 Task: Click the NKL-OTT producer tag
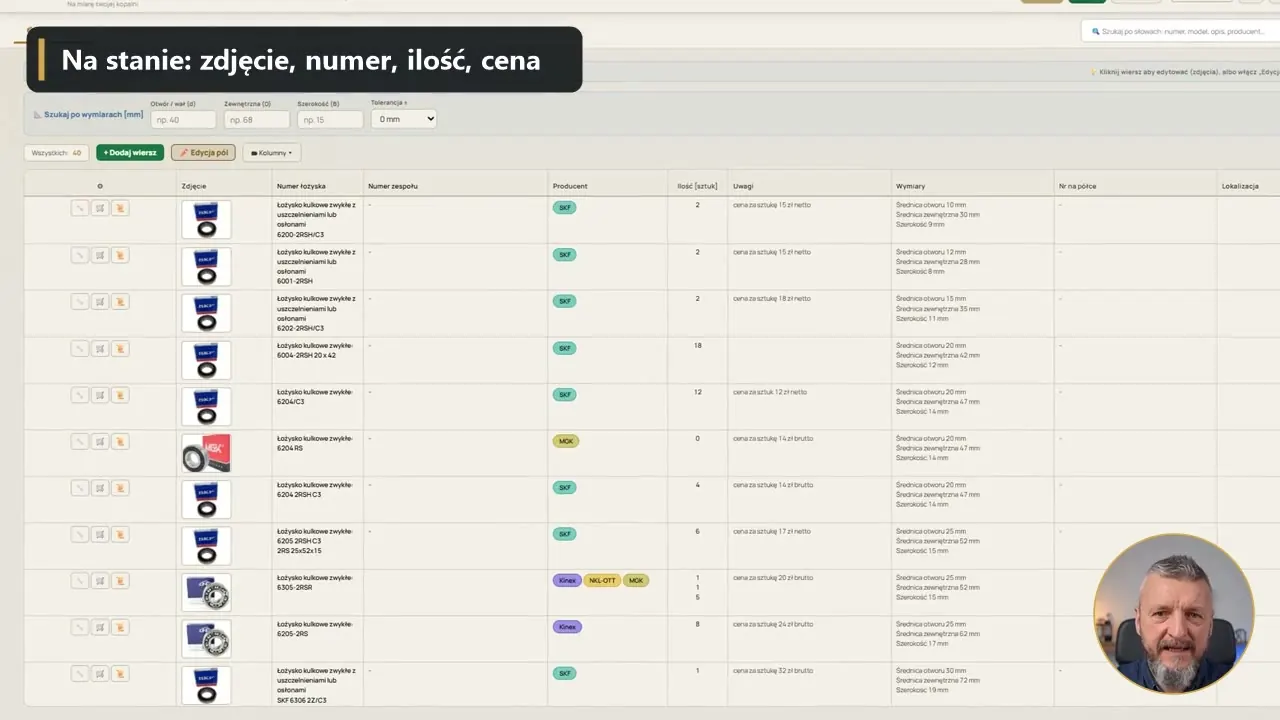pos(602,580)
